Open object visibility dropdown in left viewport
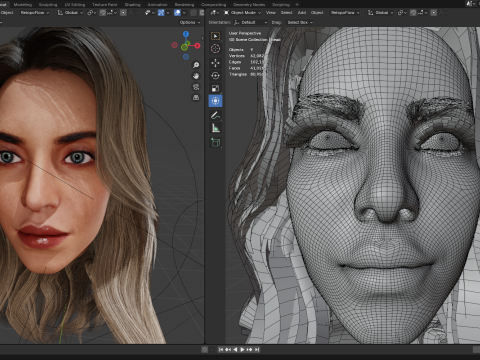Image resolution: width=480 pixels, height=360 pixels. 149,13
